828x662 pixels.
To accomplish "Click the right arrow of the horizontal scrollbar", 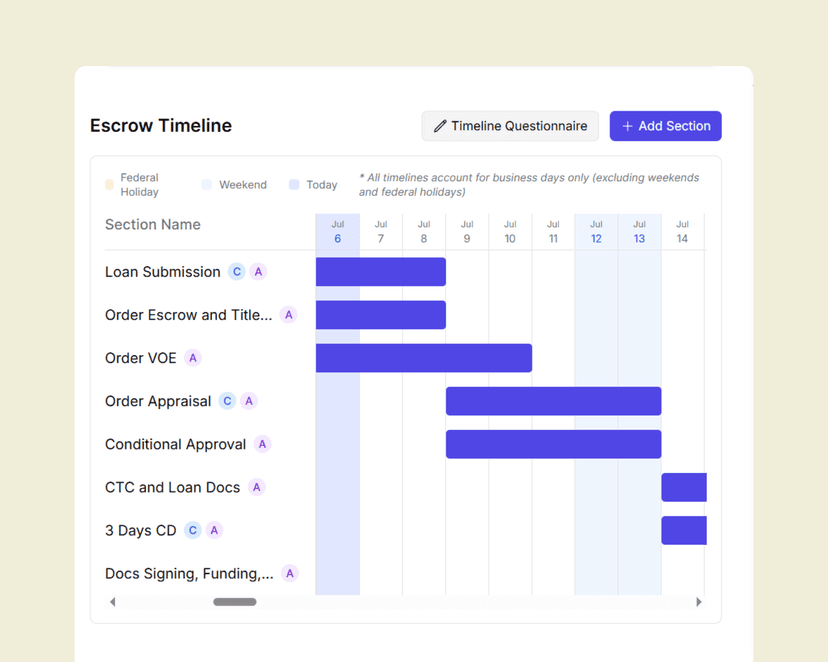I will click(x=699, y=602).
